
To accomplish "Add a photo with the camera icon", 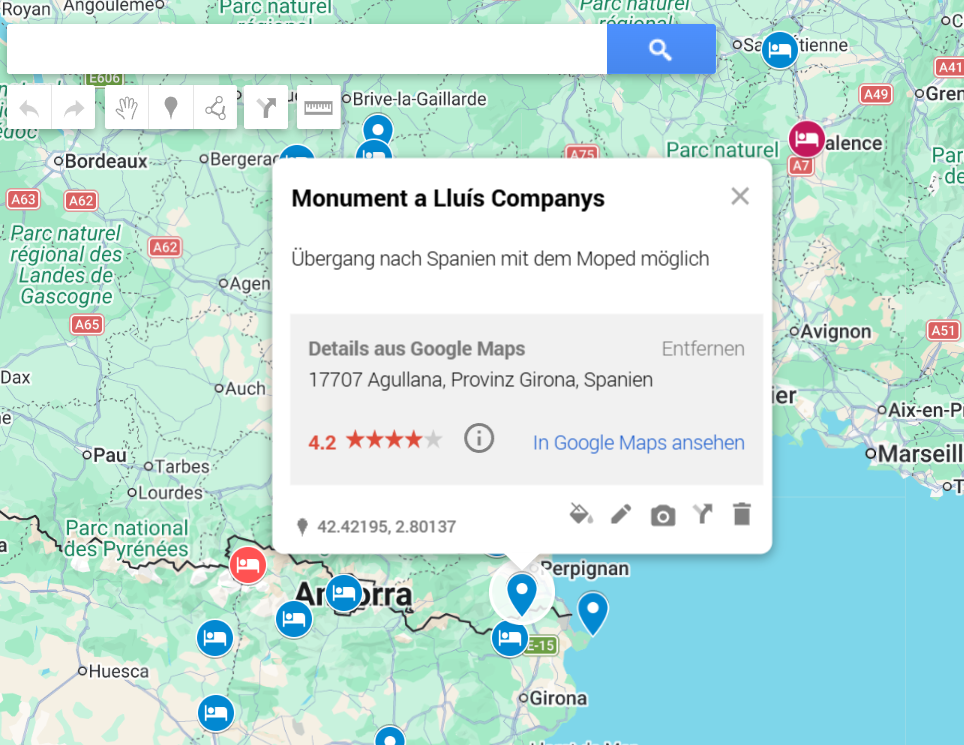I will (662, 514).
